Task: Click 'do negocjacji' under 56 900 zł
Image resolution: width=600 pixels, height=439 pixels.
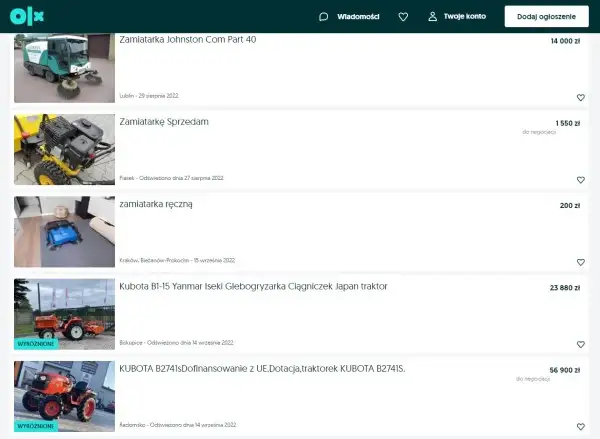Action: [533, 379]
